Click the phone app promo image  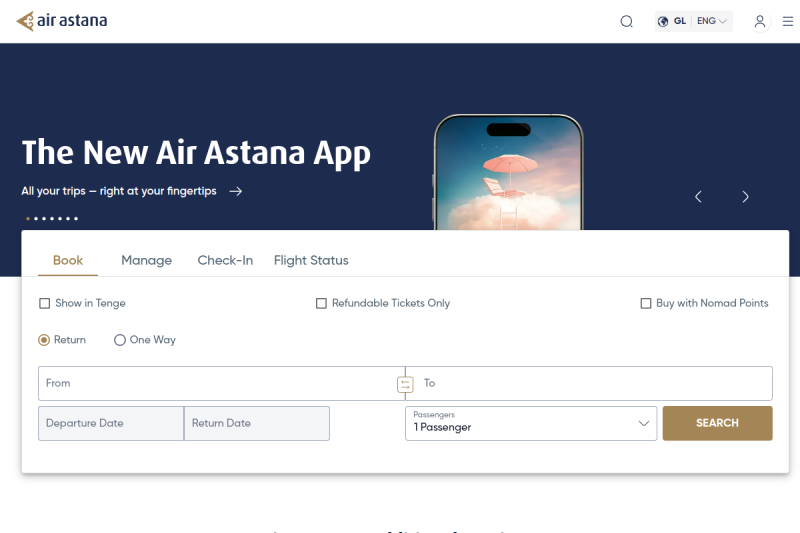pos(508,172)
